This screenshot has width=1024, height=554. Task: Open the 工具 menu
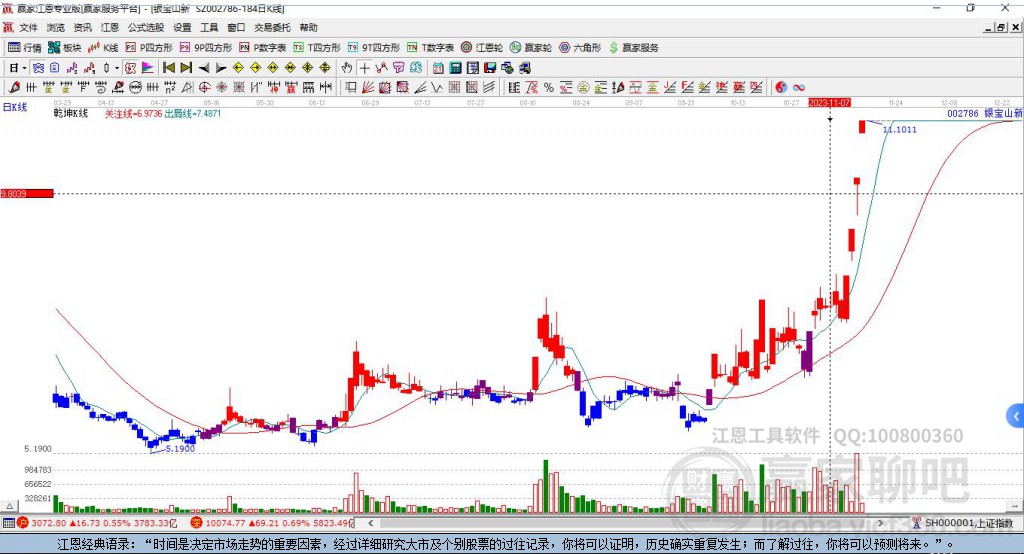pyautogui.click(x=209, y=27)
